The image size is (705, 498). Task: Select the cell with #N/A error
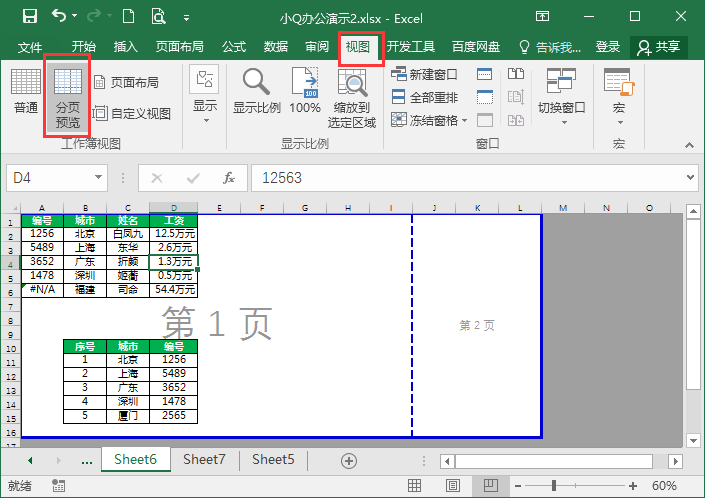click(42, 290)
